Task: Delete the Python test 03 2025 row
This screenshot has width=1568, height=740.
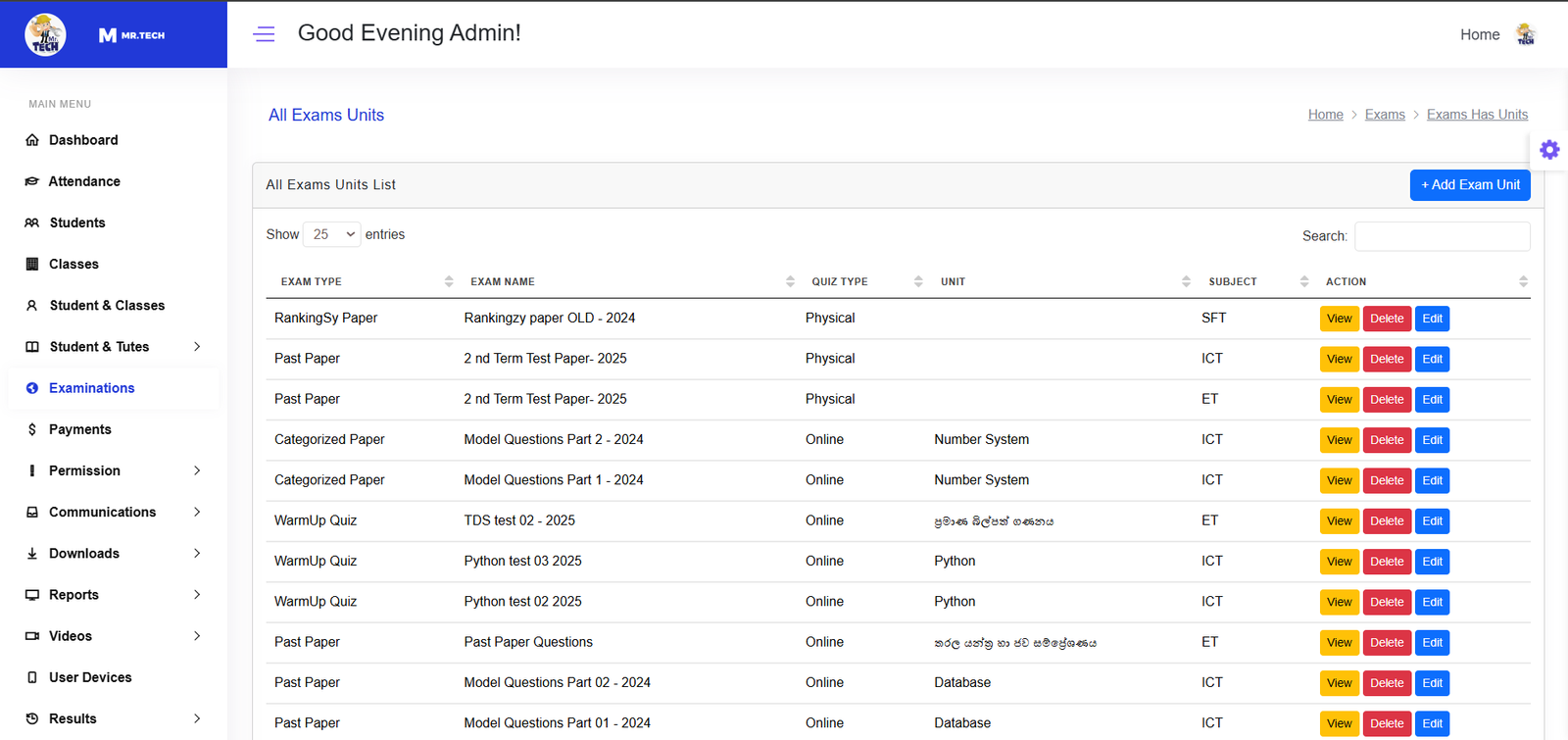Action: 1386,562
